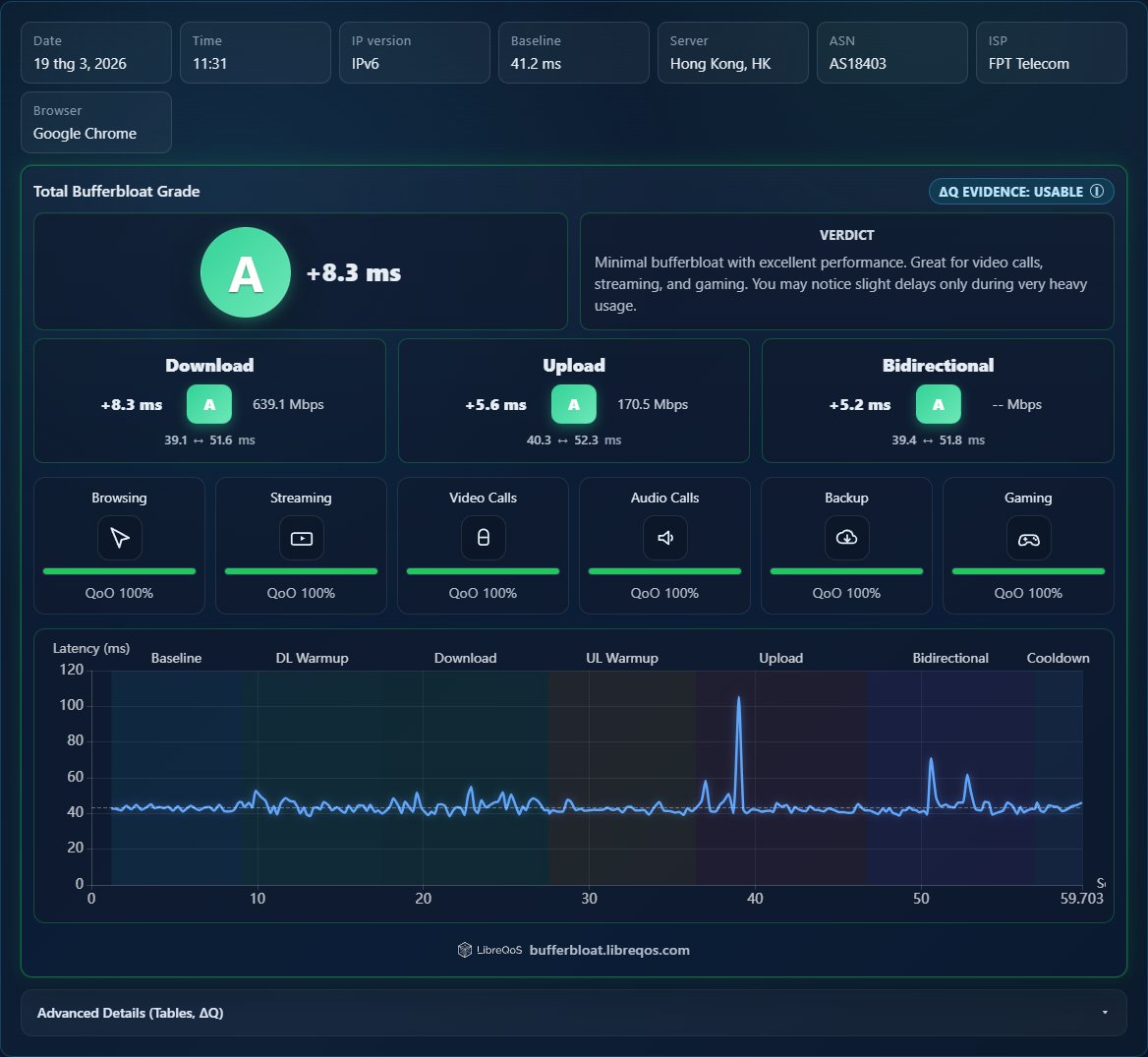Click the Streaming QoO progress bar

(301, 571)
